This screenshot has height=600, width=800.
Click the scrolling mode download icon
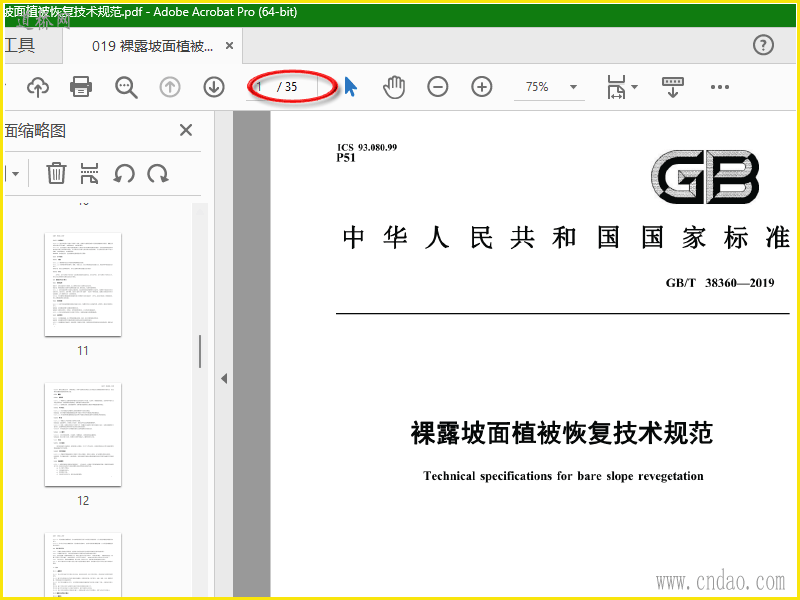pos(672,87)
